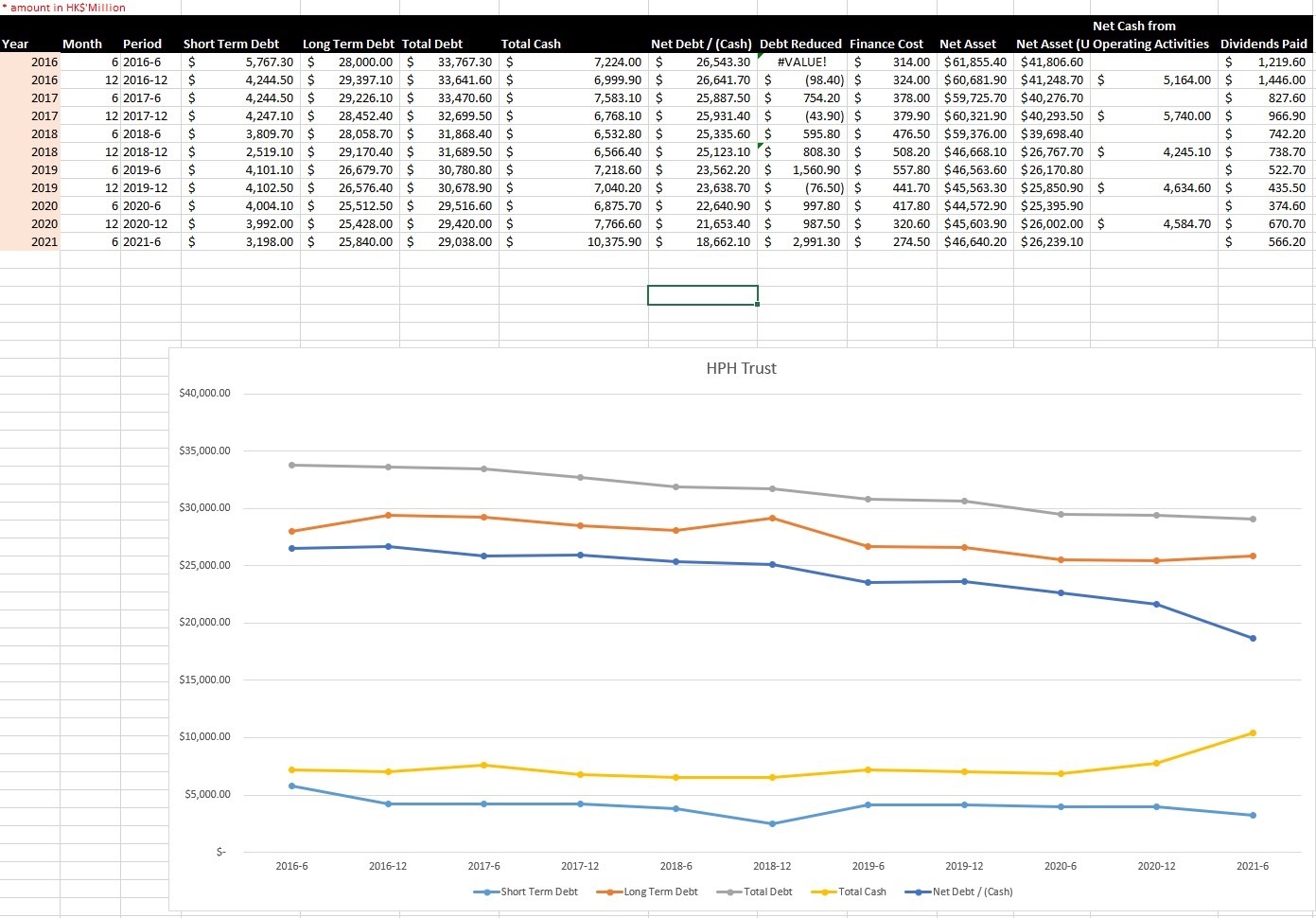Image resolution: width=1316 pixels, height=918 pixels.
Task: Click the 18,662.10 net debt cell
Action: tap(703, 241)
